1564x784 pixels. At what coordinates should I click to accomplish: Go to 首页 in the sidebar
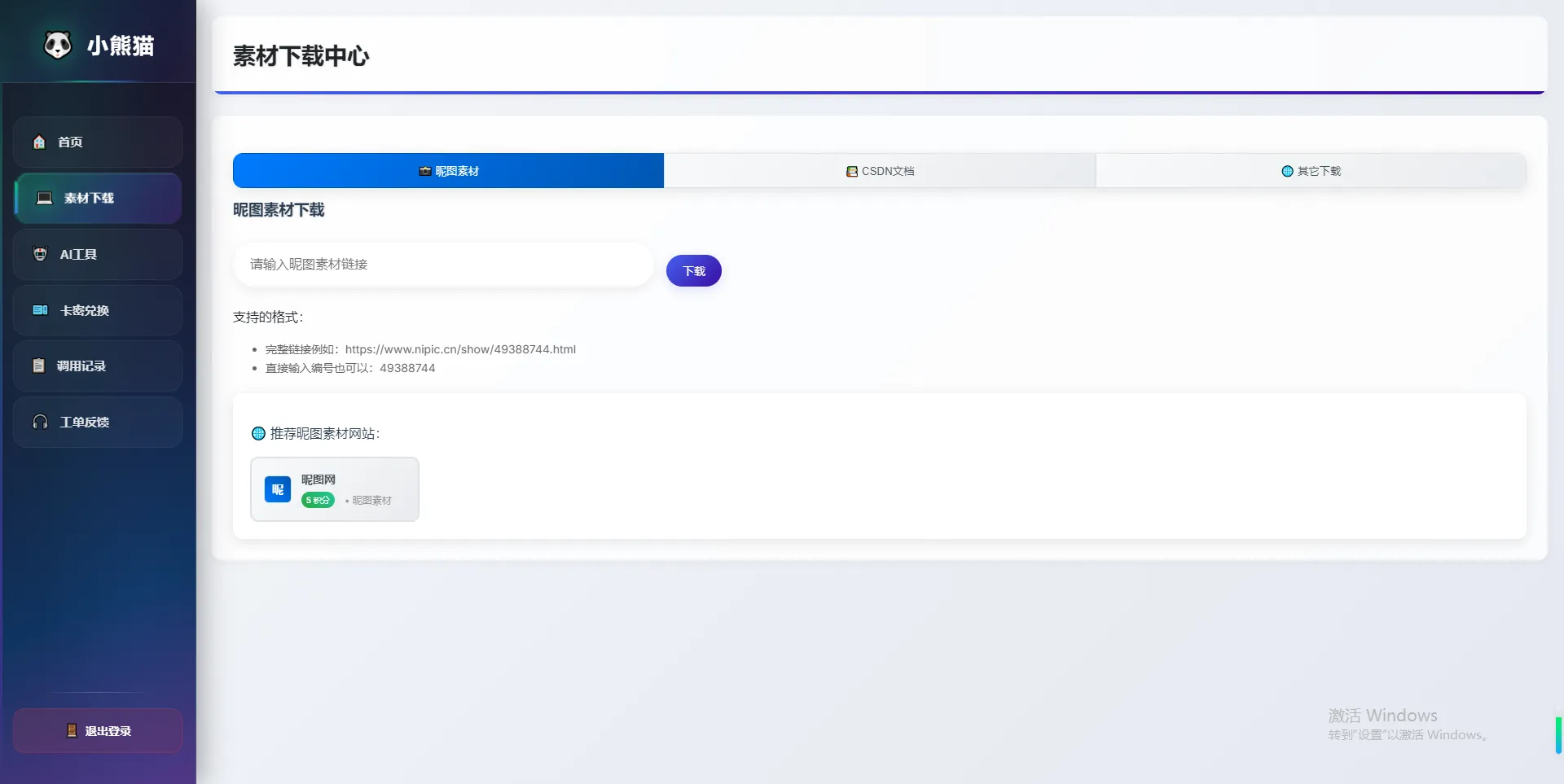(x=98, y=142)
